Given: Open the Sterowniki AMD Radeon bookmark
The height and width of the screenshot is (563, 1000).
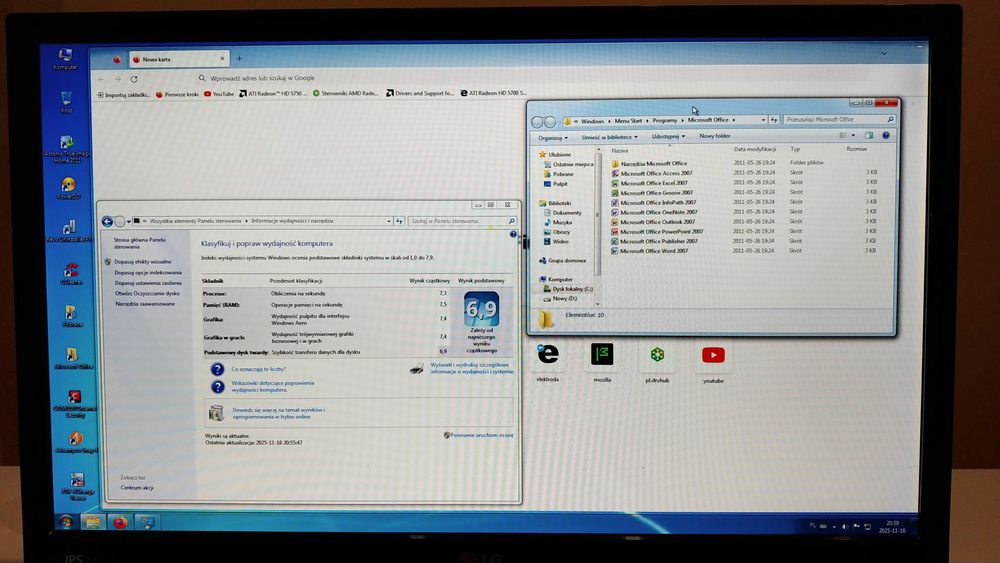Looking at the screenshot, I should point(345,93).
